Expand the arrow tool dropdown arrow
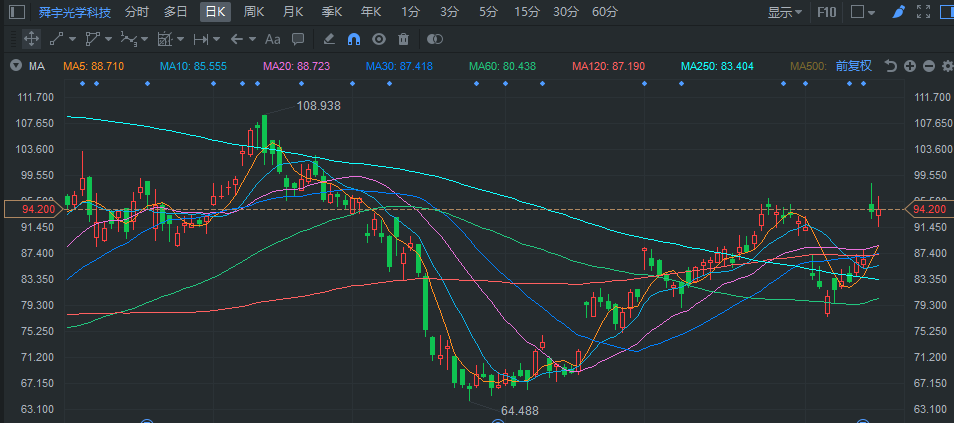Viewport: 954px width, 423px height. coord(252,40)
